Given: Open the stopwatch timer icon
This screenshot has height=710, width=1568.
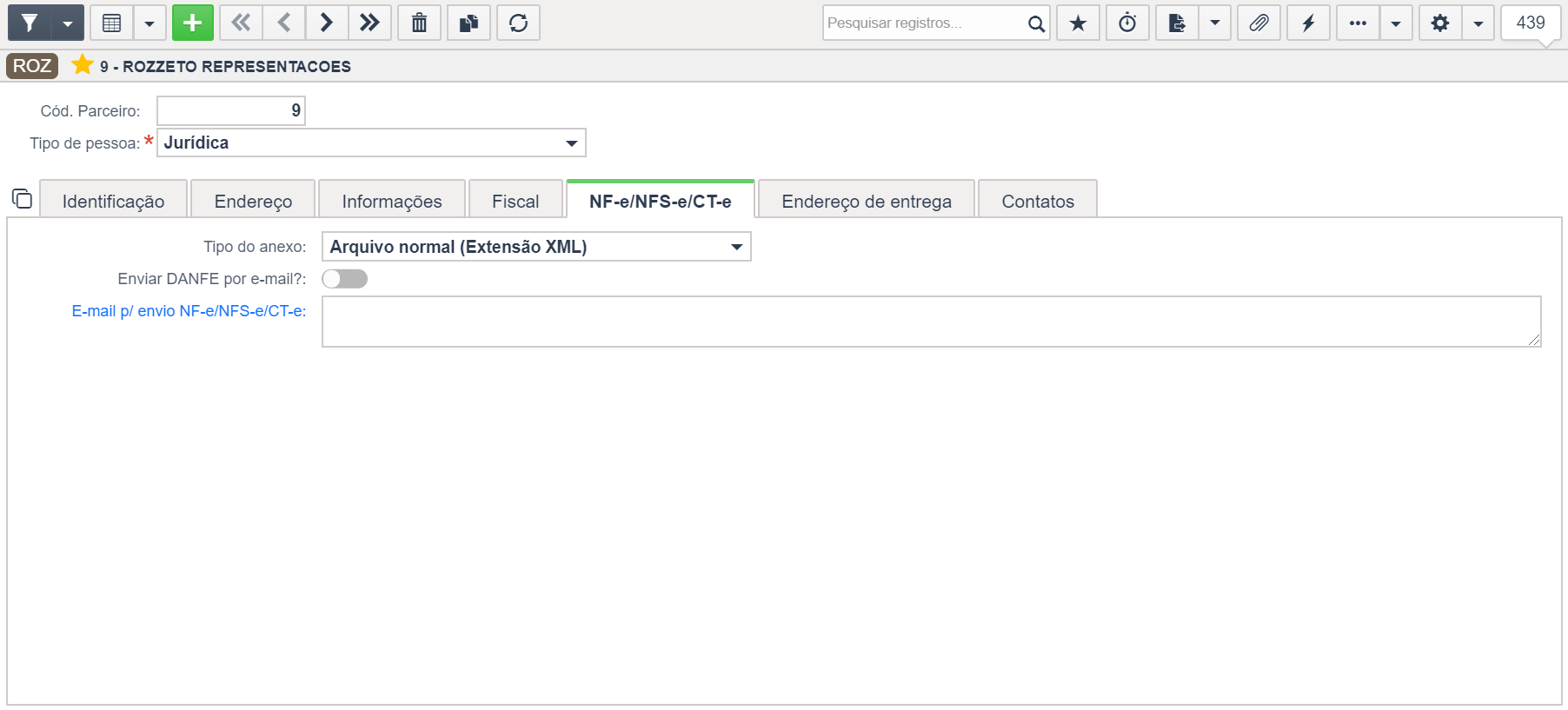Looking at the screenshot, I should [1127, 23].
